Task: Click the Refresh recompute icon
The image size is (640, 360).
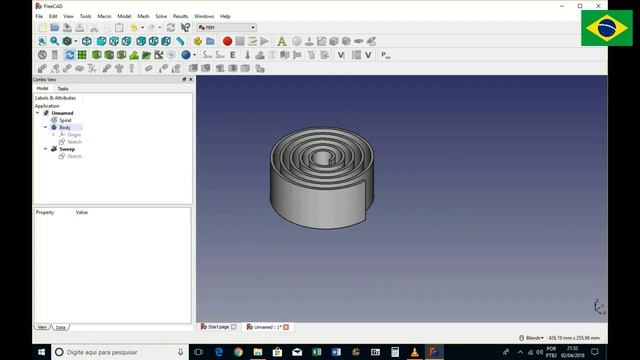Action: click(171, 28)
